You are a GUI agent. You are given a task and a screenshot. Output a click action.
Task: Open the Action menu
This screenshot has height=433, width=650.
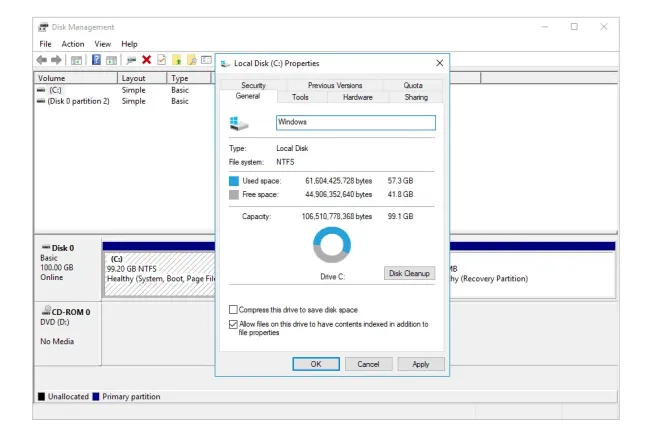pos(73,44)
